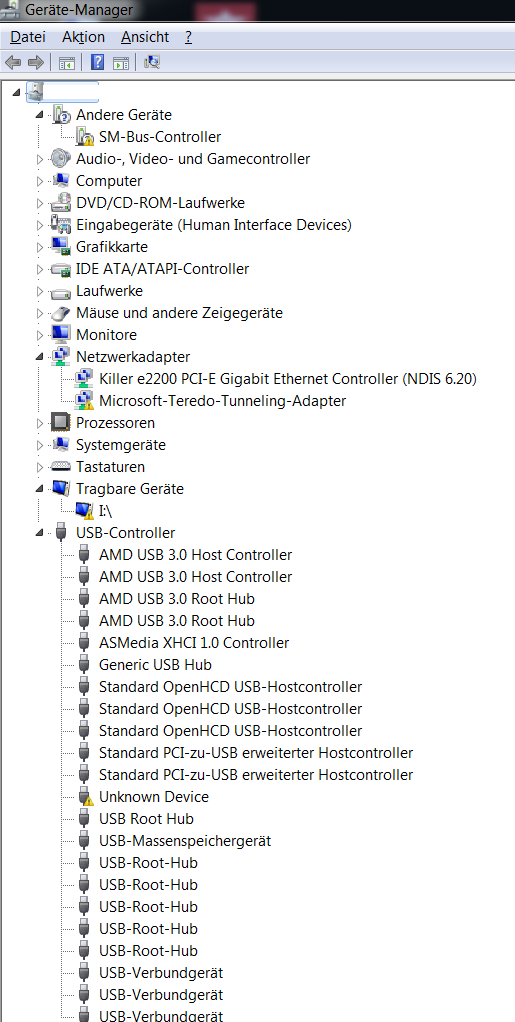Click the Microsoft-Teredo-Tunneling-Adapter icon
Viewport: 515px width, 1022px height.
click(x=85, y=400)
